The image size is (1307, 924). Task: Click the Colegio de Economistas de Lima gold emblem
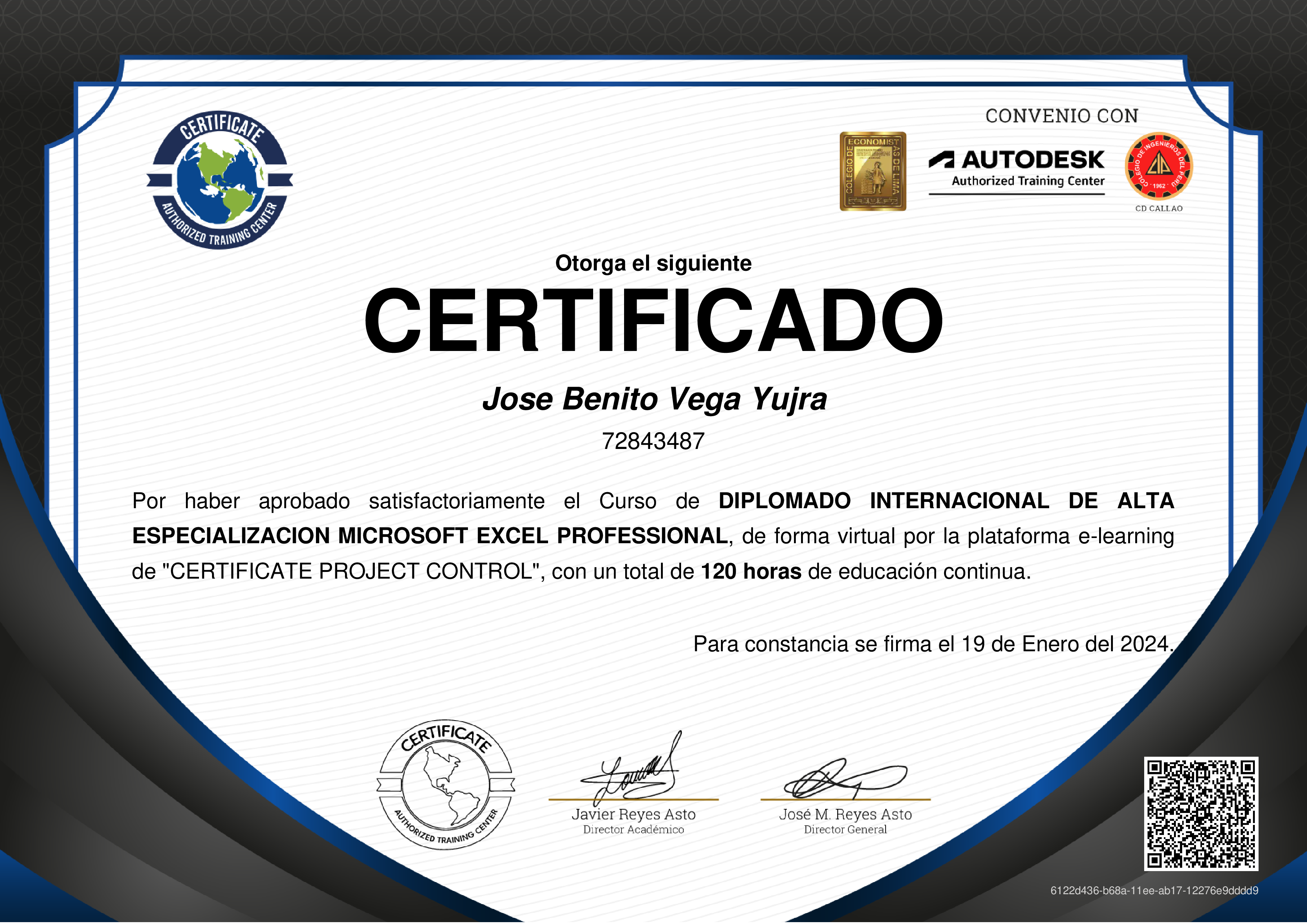(873, 171)
